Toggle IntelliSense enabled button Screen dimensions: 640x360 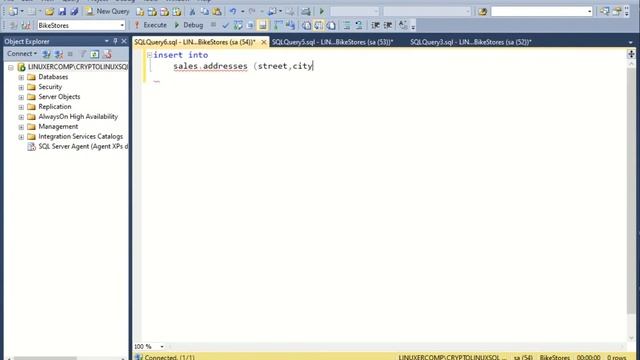click(x=262, y=25)
